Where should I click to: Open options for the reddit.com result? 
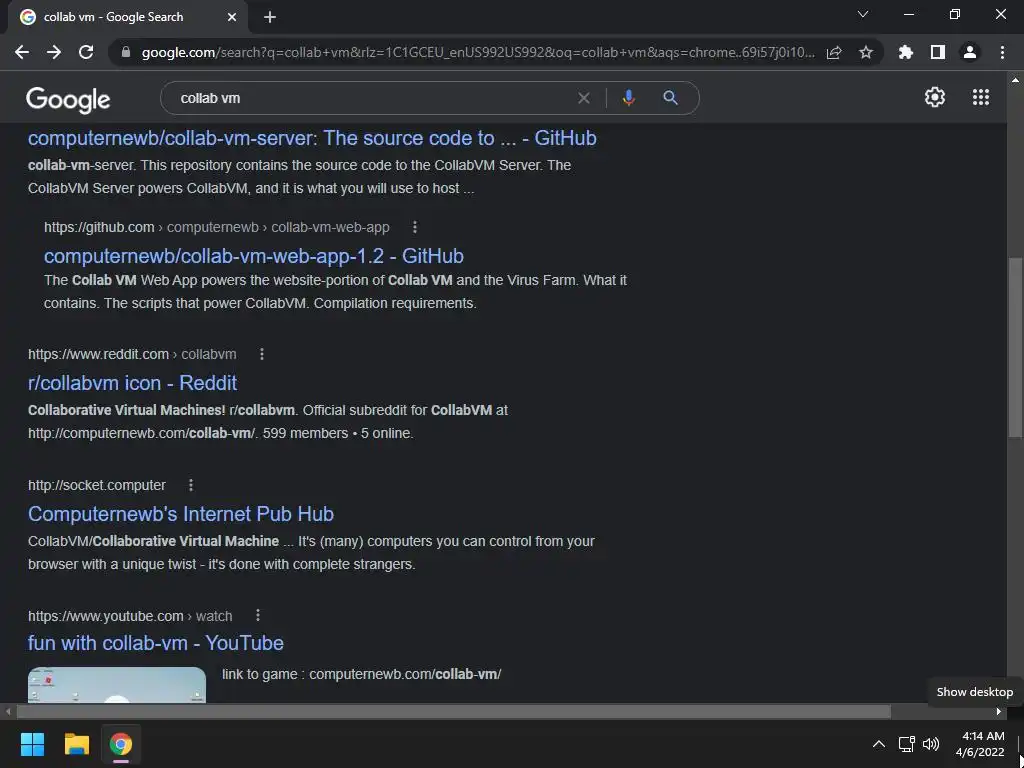(x=262, y=354)
